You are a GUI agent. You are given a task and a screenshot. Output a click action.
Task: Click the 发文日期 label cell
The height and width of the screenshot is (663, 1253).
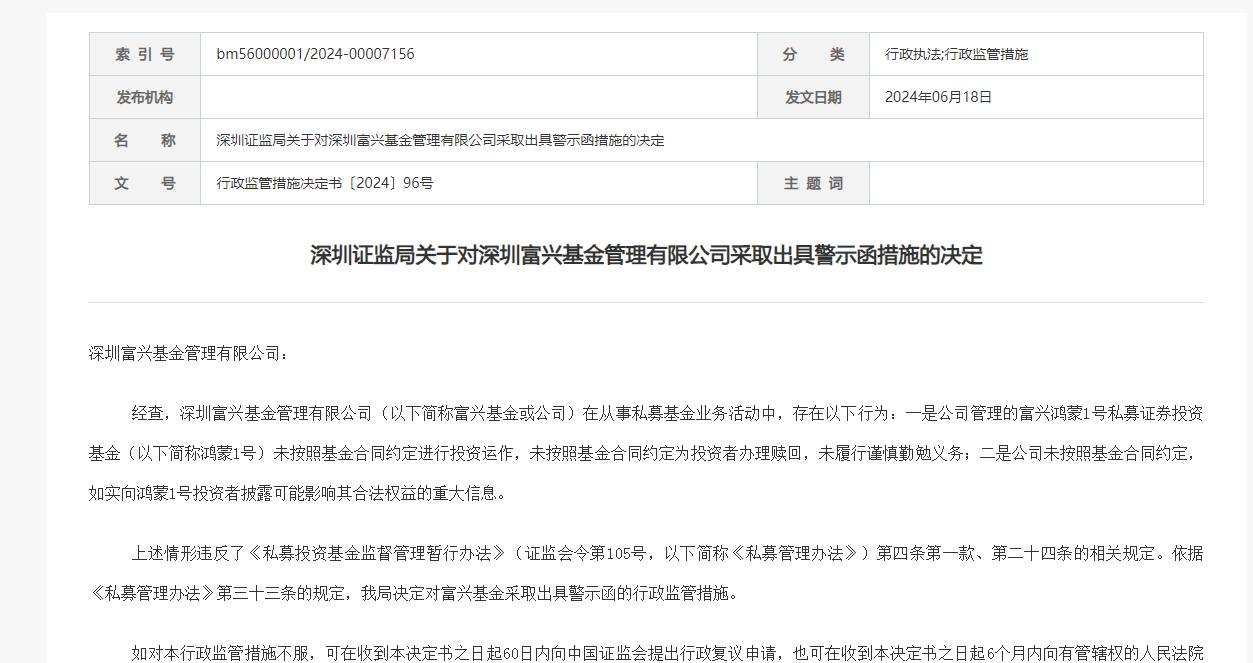[x=813, y=97]
